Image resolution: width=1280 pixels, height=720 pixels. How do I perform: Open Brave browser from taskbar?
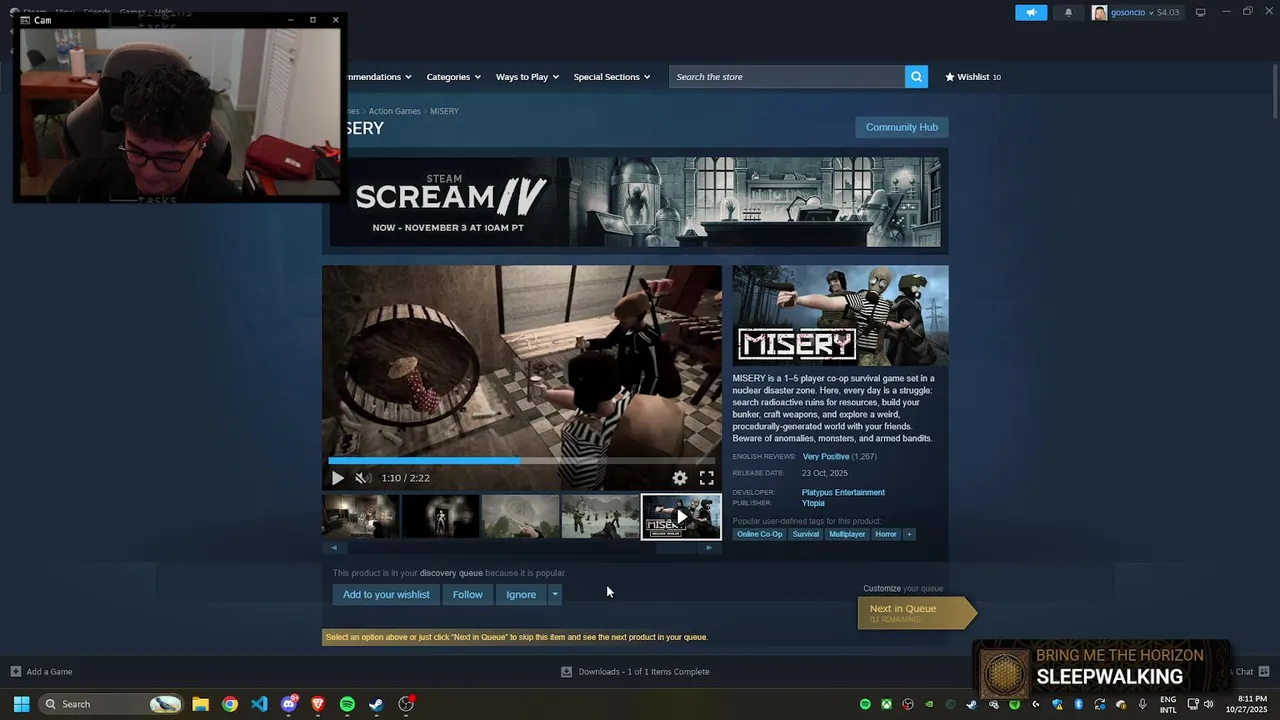click(x=318, y=704)
